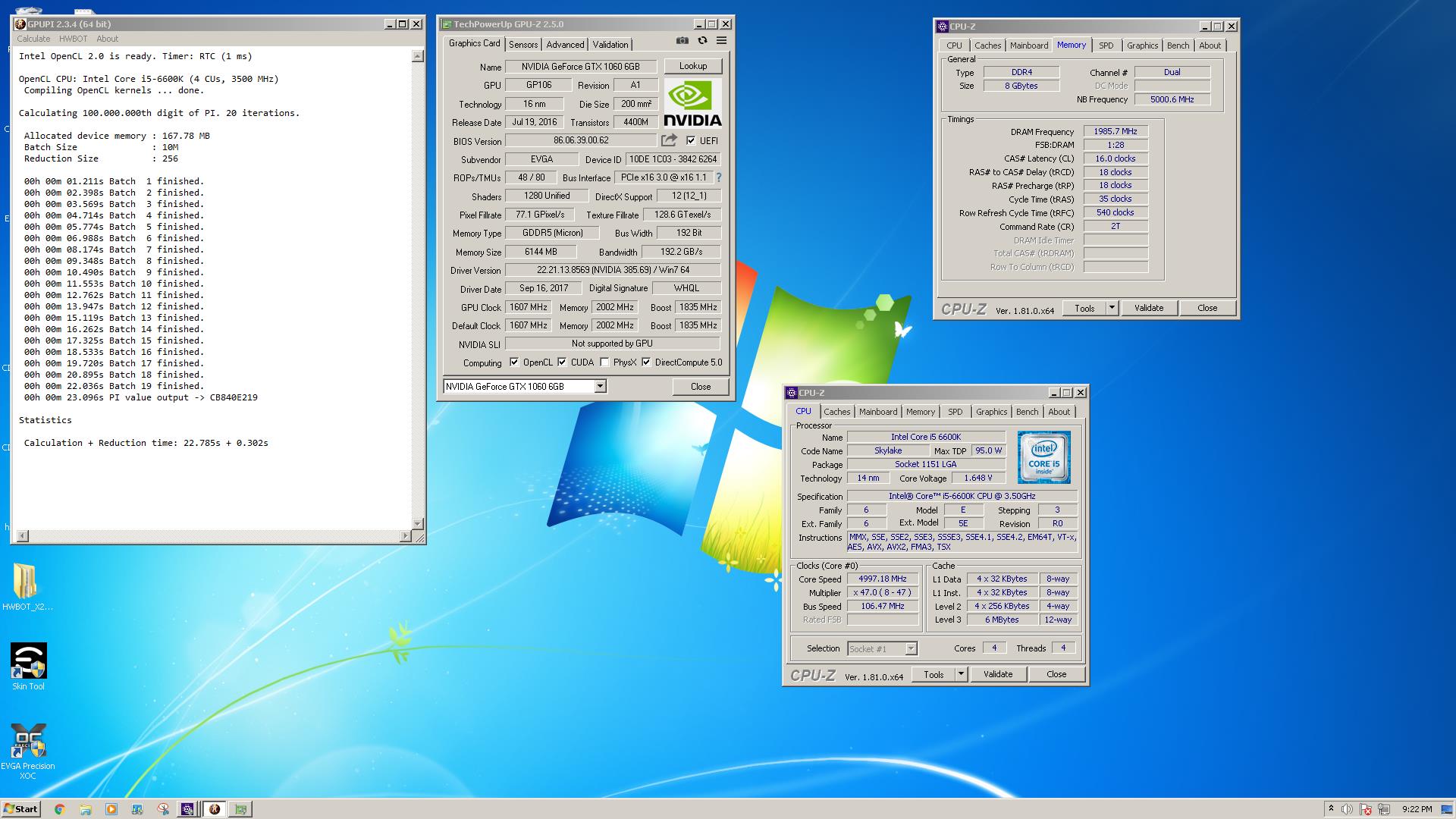Click the Intel Core i5 logo in CPU-Z
This screenshot has height=819, width=1456.
(1044, 457)
